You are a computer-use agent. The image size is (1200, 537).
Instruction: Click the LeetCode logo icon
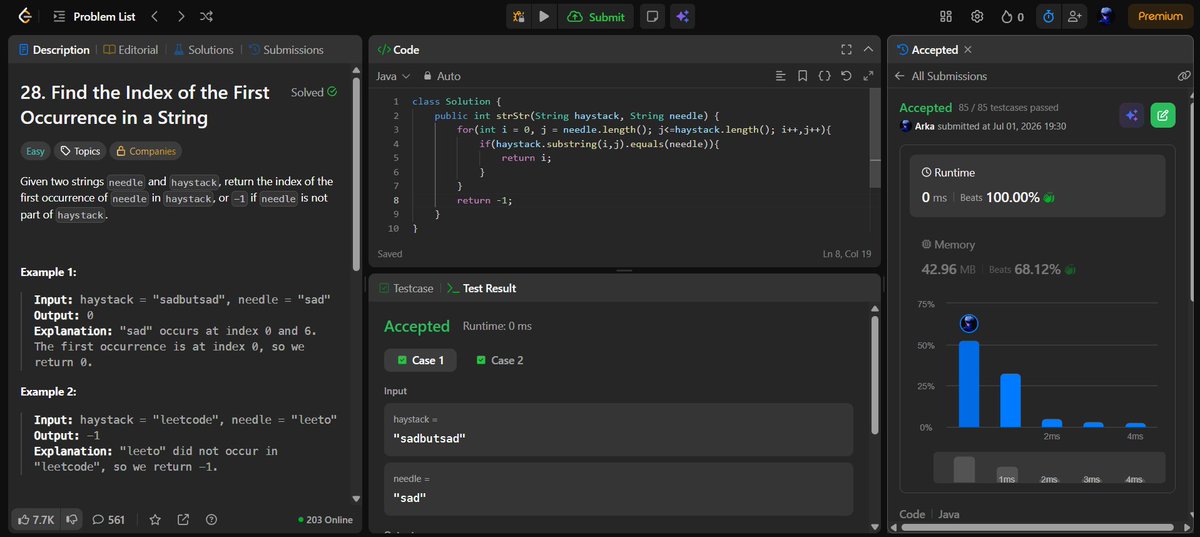[24, 16]
